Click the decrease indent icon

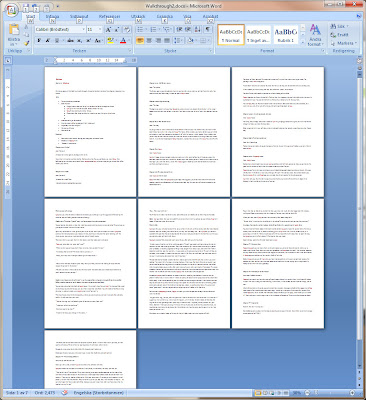coord(179,30)
